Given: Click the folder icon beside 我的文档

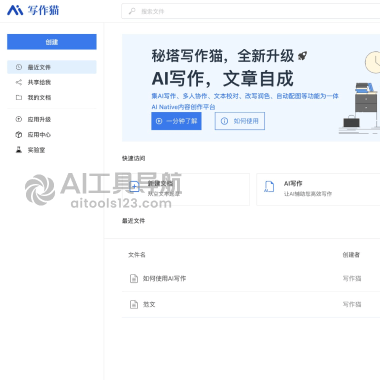Looking at the screenshot, I should click(19, 97).
